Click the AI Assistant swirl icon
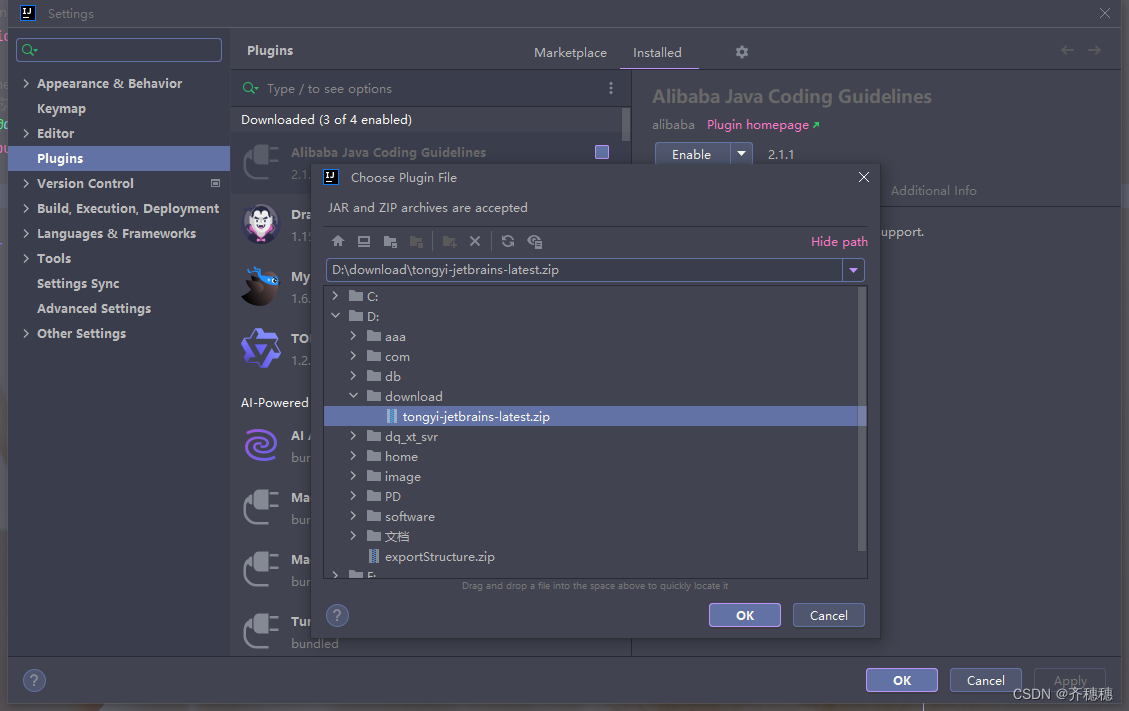This screenshot has width=1129, height=711. click(x=261, y=444)
